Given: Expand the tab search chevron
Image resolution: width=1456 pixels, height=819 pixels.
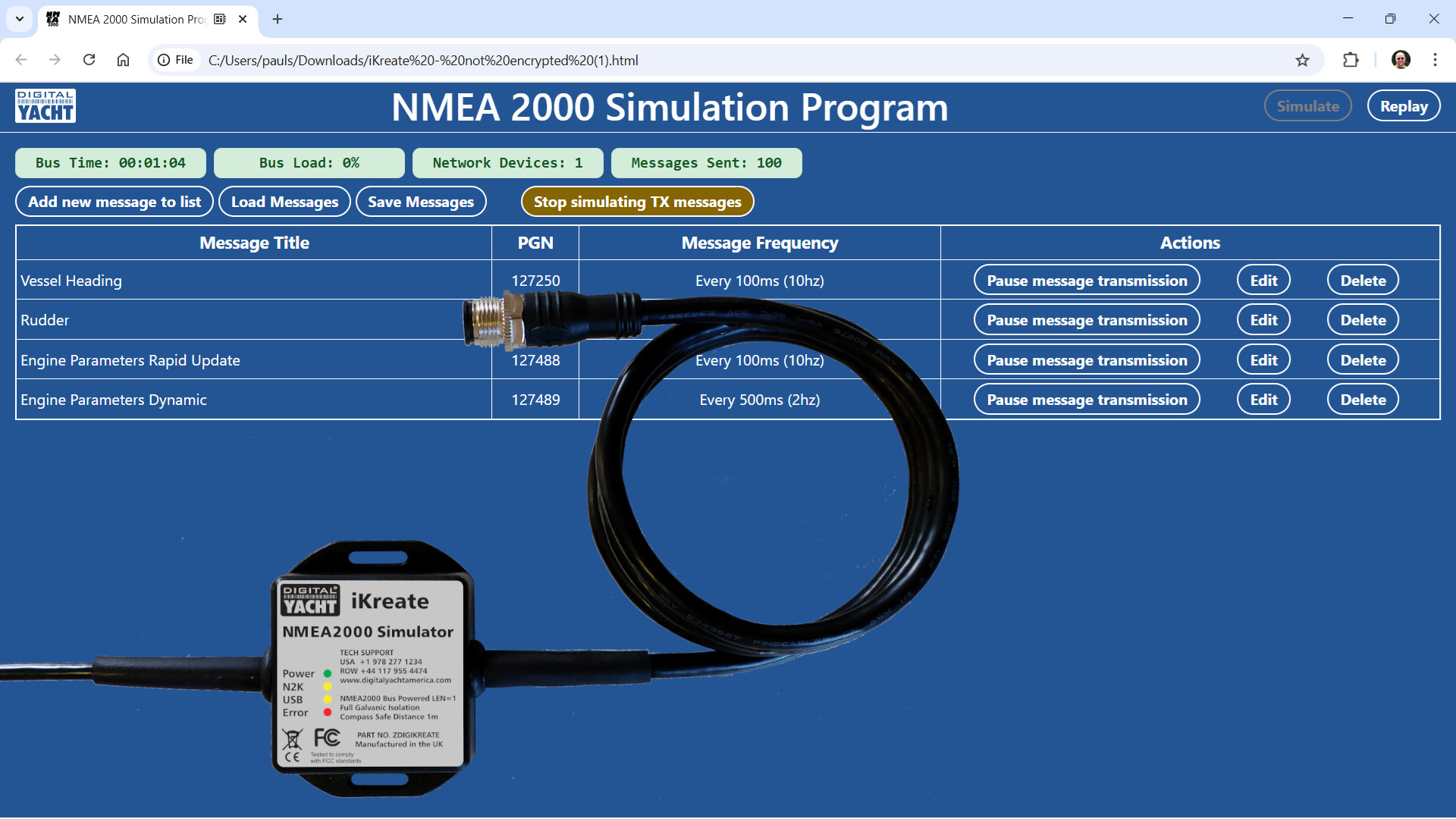Looking at the screenshot, I should [20, 19].
